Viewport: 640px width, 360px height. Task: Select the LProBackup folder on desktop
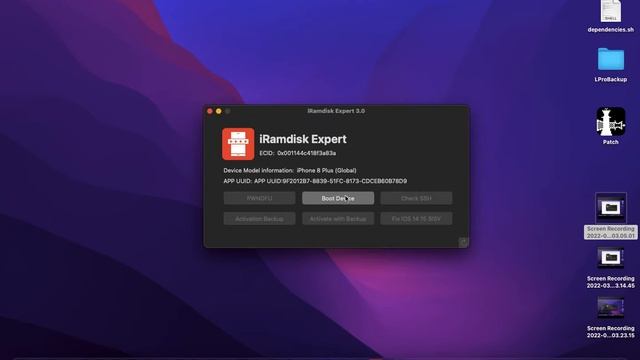[x=611, y=60]
